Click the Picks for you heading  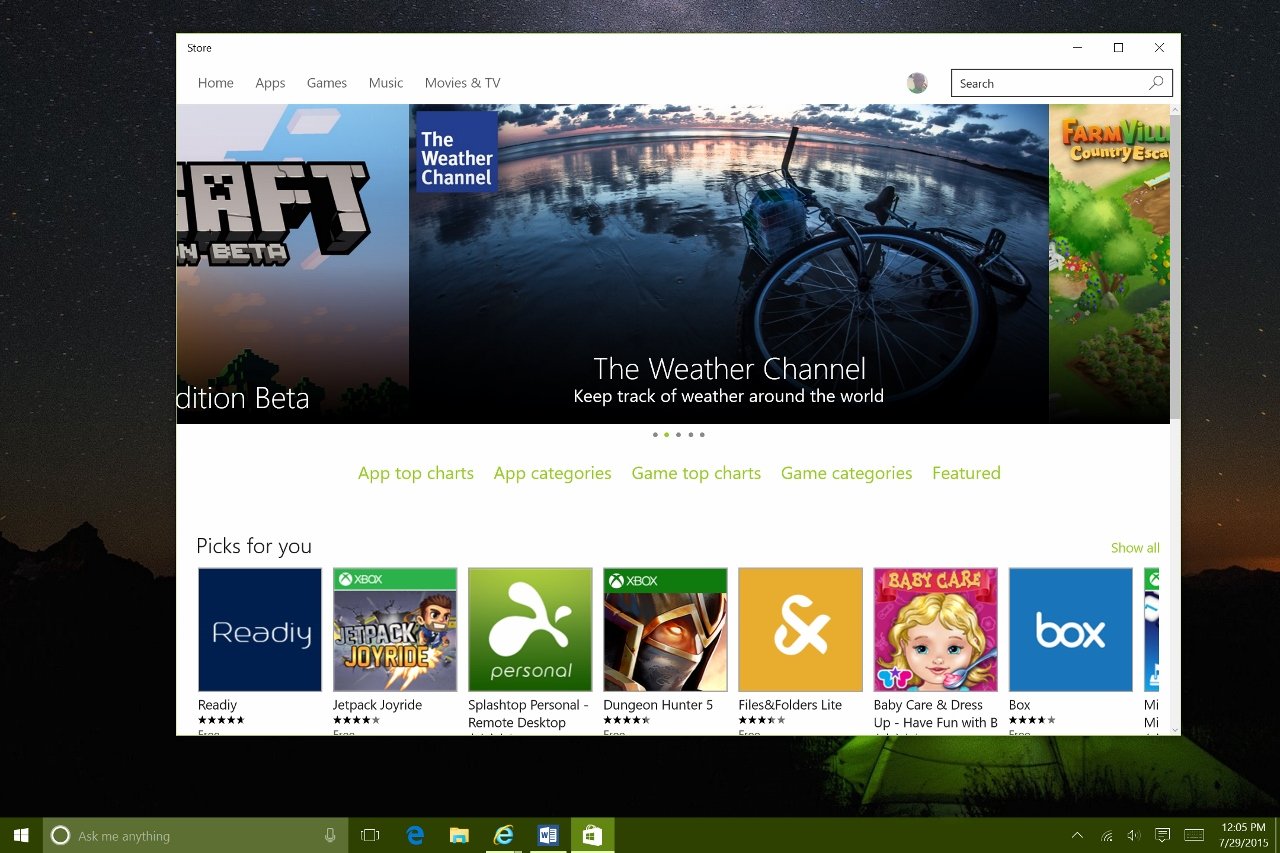click(254, 546)
